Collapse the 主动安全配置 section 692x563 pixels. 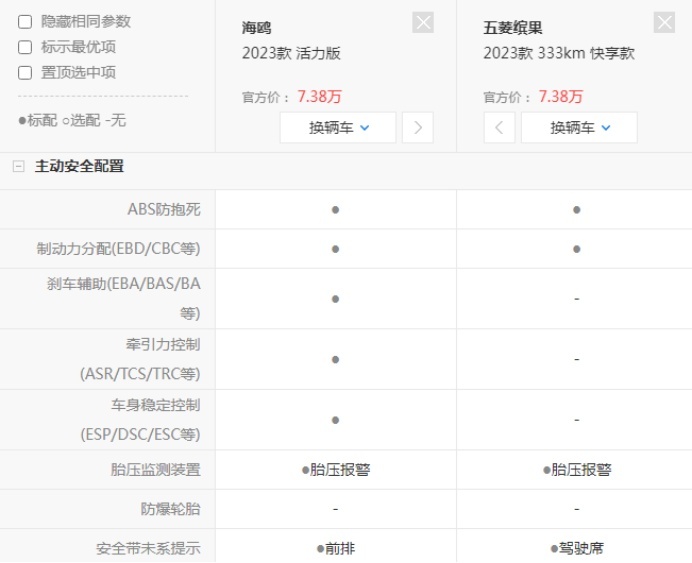click(x=19, y=166)
